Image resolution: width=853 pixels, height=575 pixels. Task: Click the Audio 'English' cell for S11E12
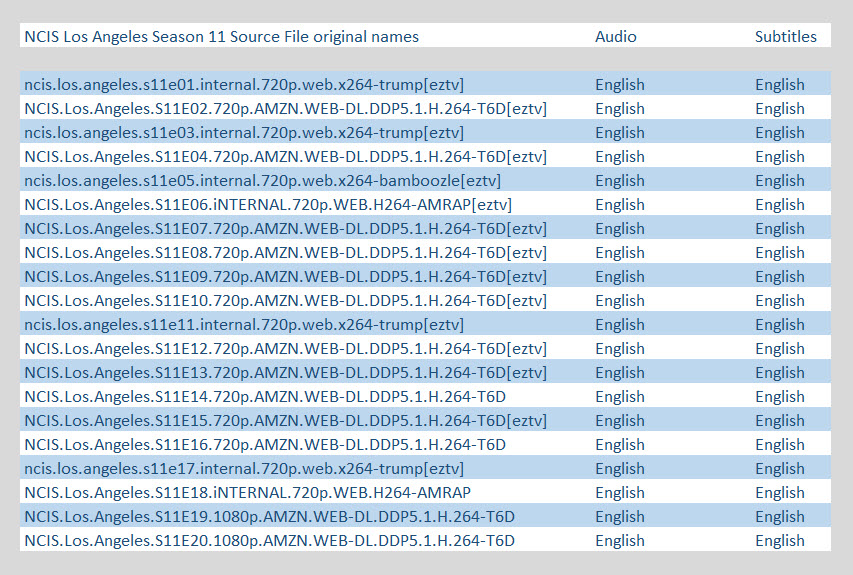point(620,349)
